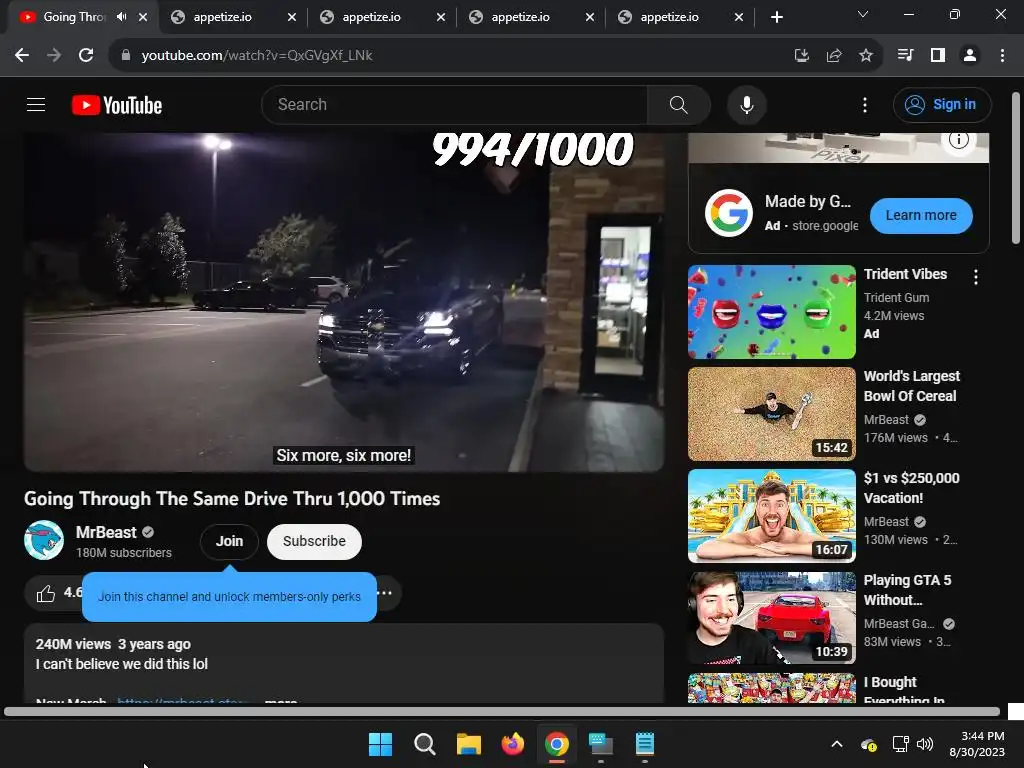1024x768 pixels.
Task: Show hidden system tray icons chevron
Action: (837, 744)
